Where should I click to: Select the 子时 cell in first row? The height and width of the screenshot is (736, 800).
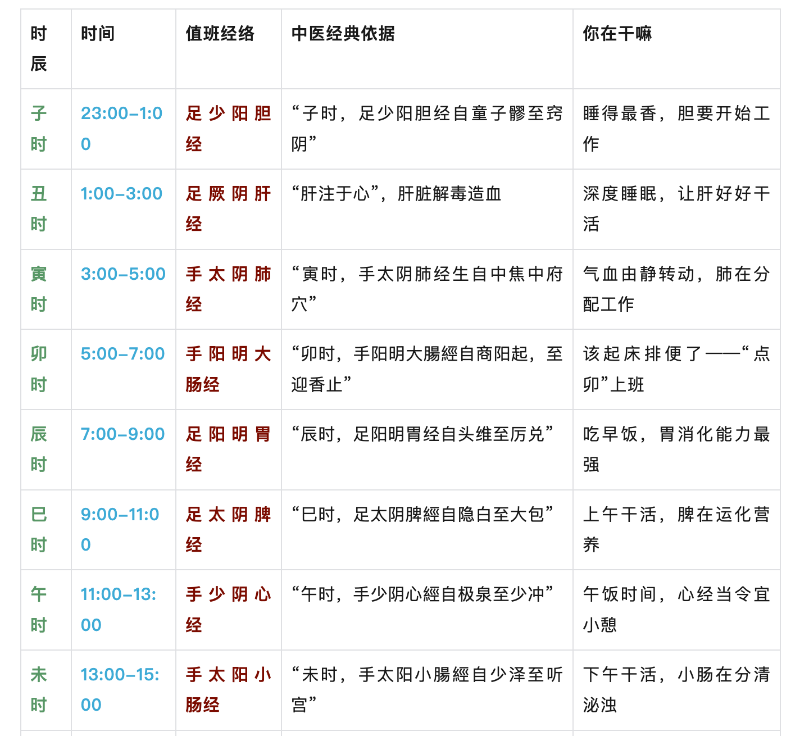tap(39, 129)
